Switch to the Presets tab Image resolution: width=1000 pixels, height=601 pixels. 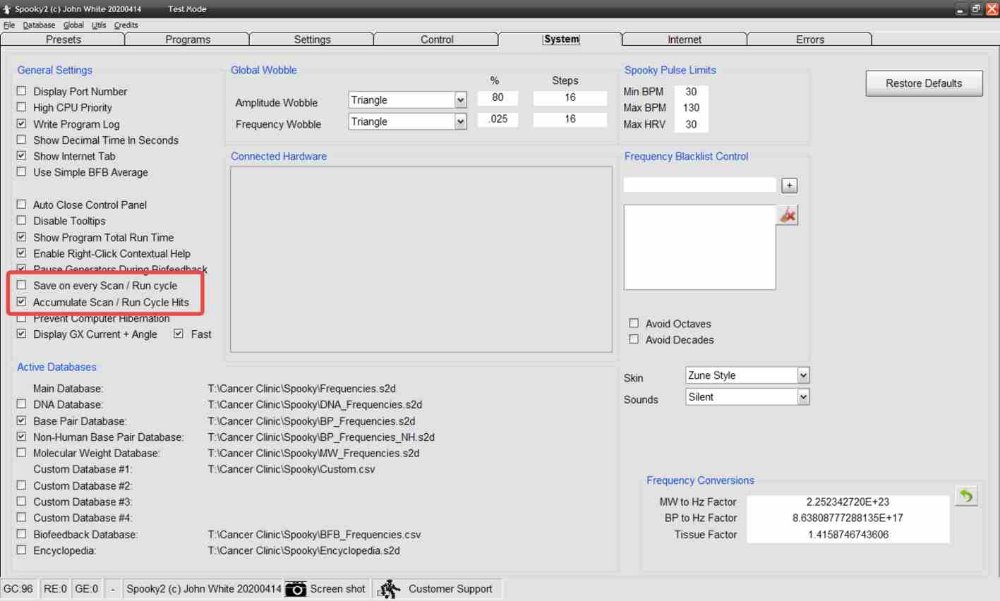[62, 40]
